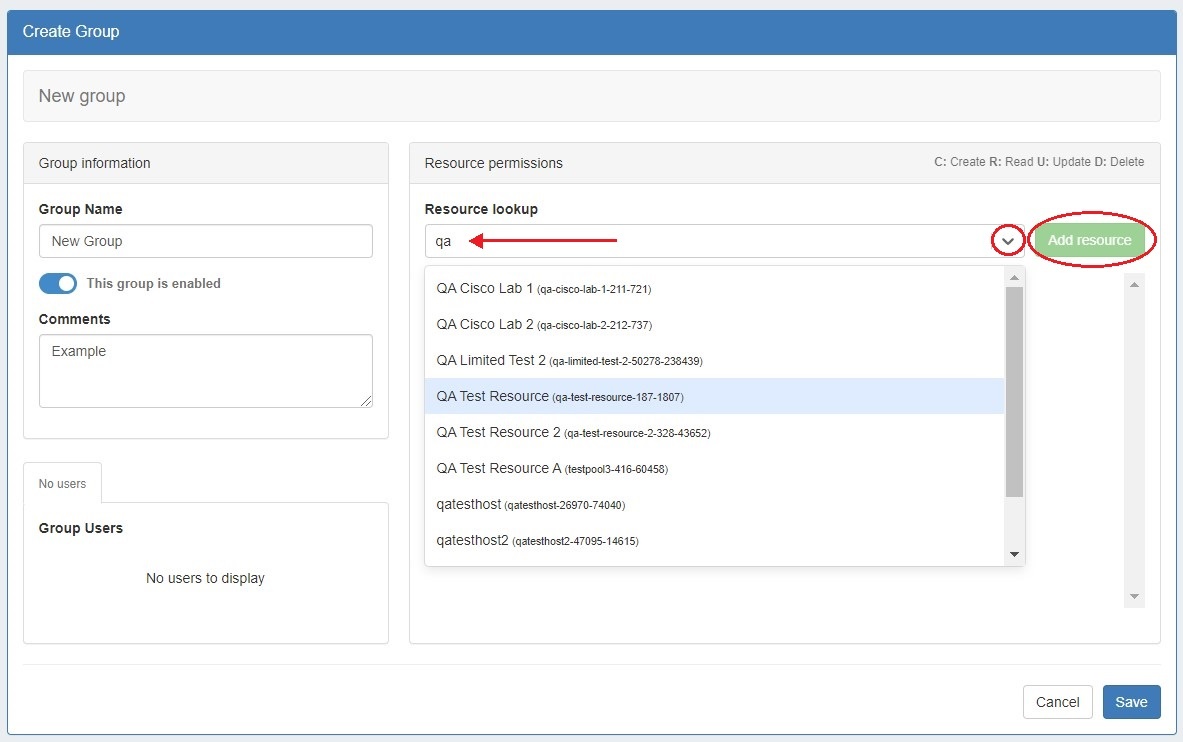Choose QA Test Resource 2 option
Viewport: 1183px width, 742px height.
pos(573,433)
